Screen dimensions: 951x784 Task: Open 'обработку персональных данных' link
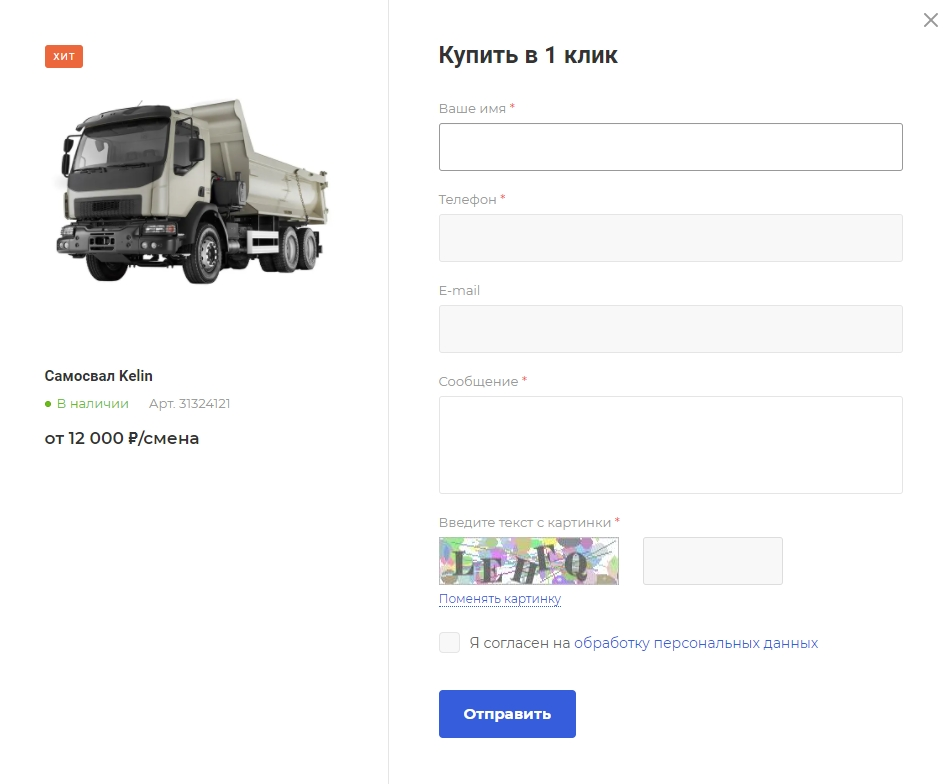click(696, 643)
